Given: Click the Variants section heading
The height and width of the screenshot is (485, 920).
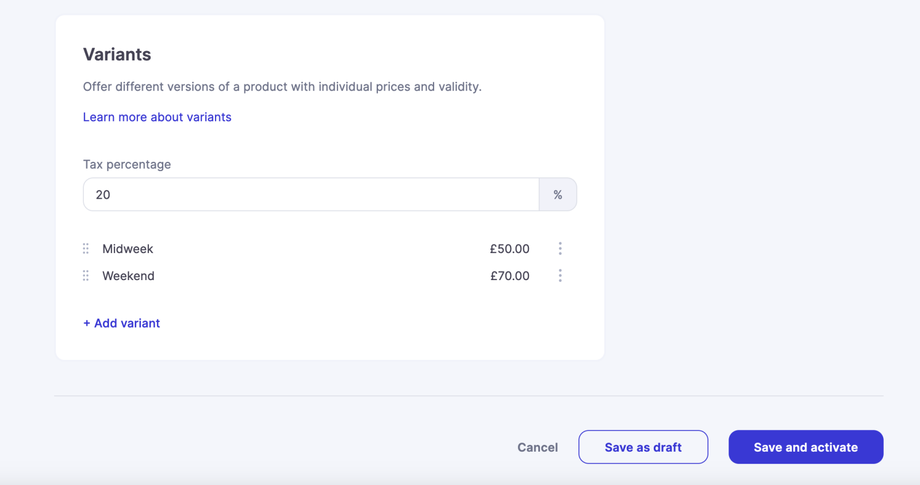Looking at the screenshot, I should (x=117, y=55).
